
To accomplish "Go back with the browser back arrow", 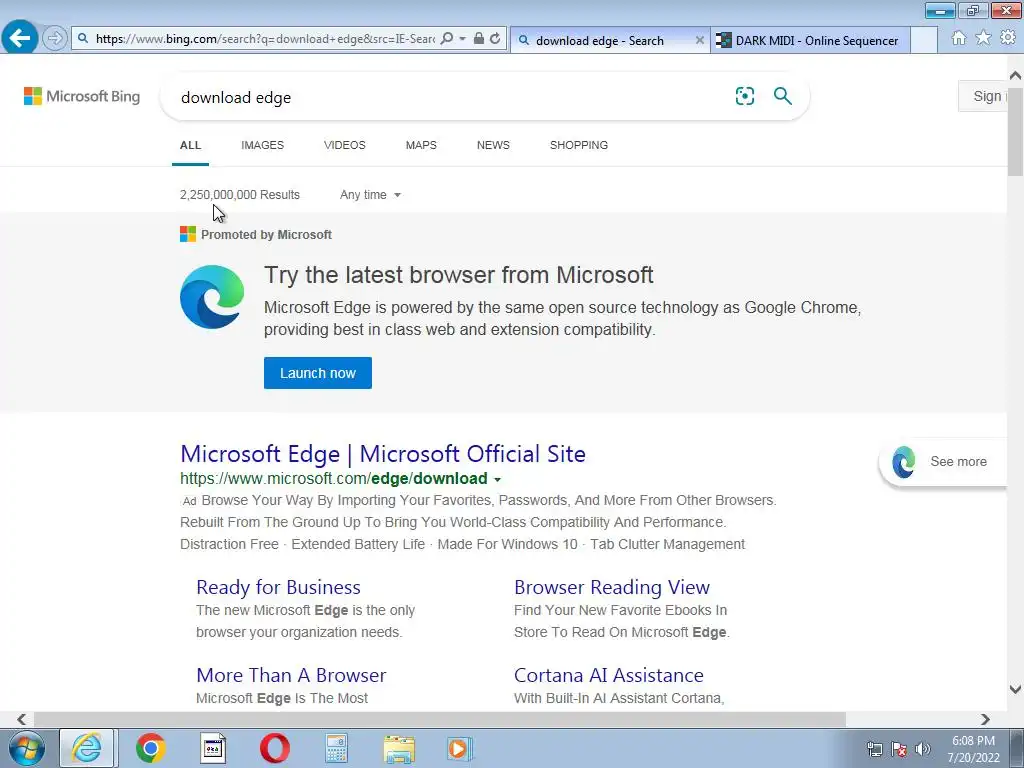I will point(20,38).
